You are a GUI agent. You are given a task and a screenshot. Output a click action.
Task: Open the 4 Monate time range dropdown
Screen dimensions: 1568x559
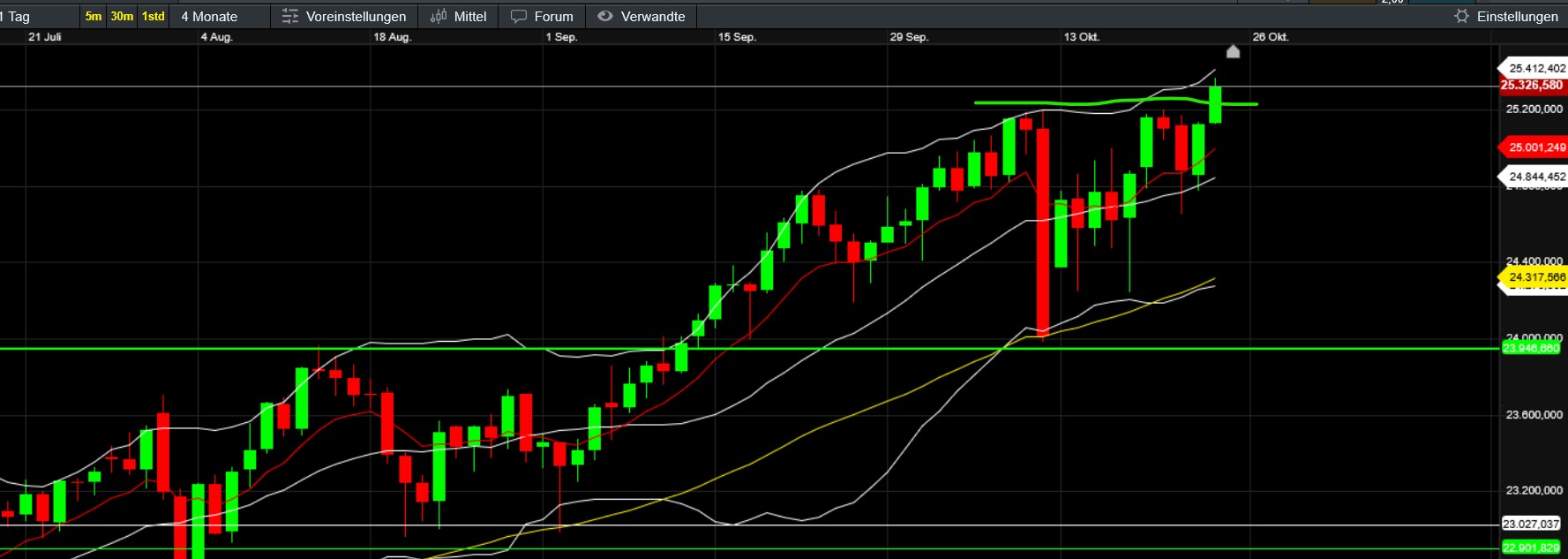coord(210,17)
